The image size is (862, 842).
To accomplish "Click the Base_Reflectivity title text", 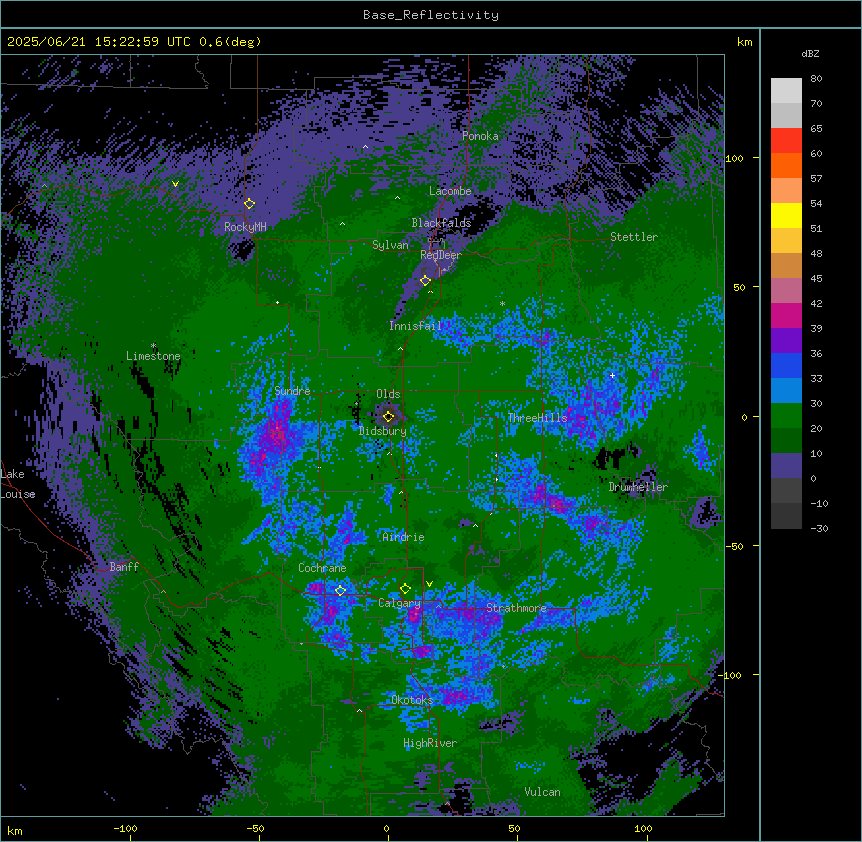I will [430, 15].
